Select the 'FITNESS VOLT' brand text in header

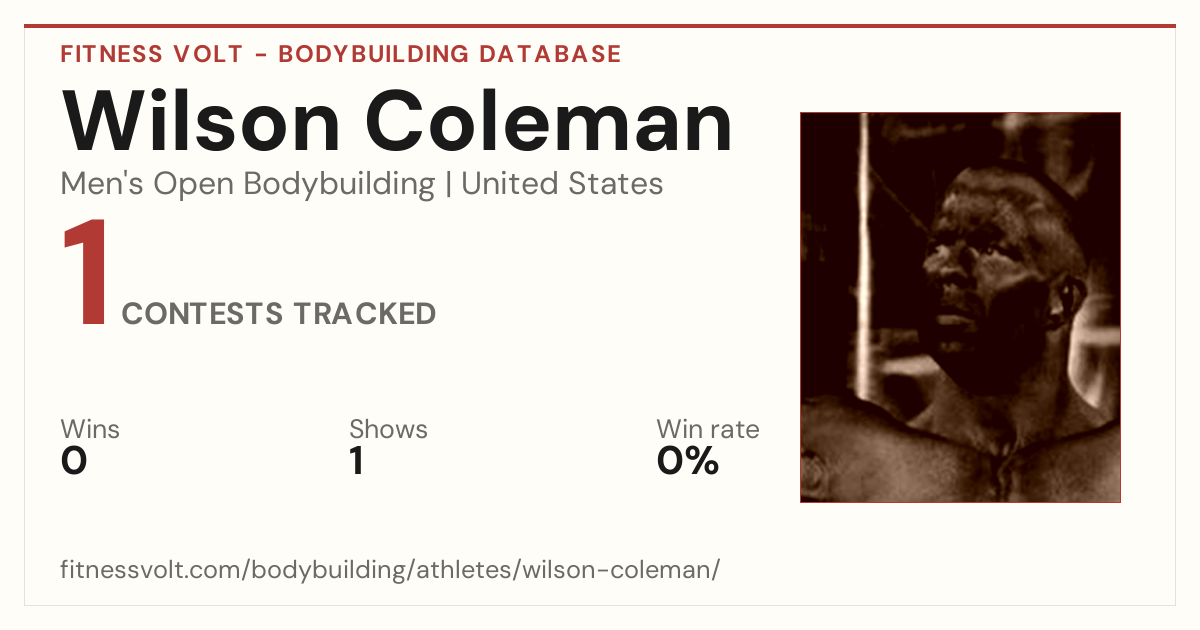point(152,54)
